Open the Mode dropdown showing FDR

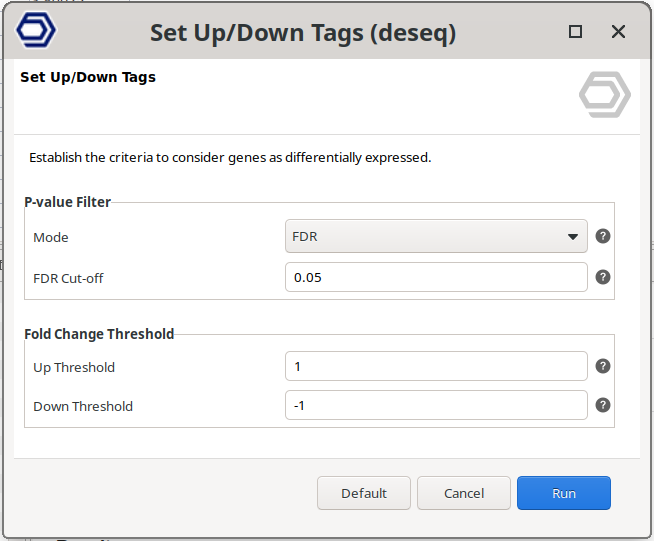pyautogui.click(x=435, y=237)
